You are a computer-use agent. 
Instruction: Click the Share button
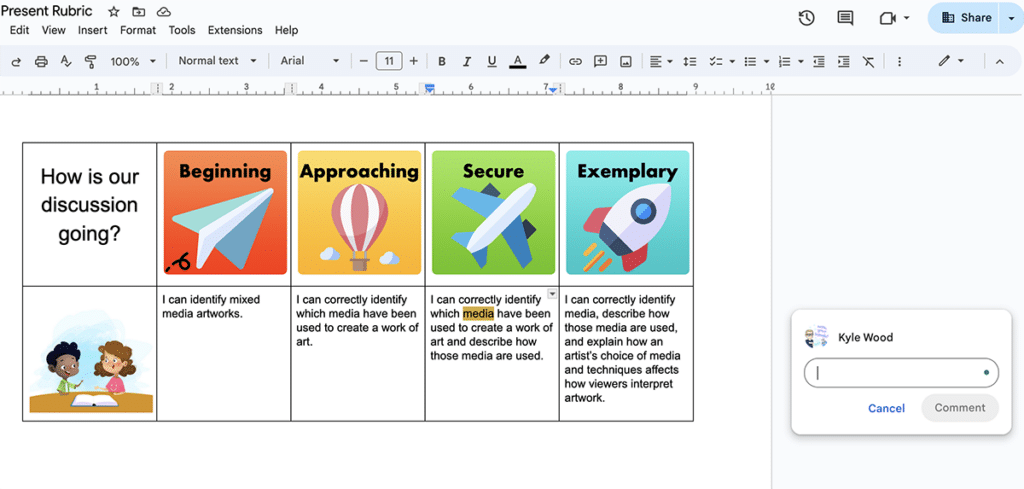[964, 18]
